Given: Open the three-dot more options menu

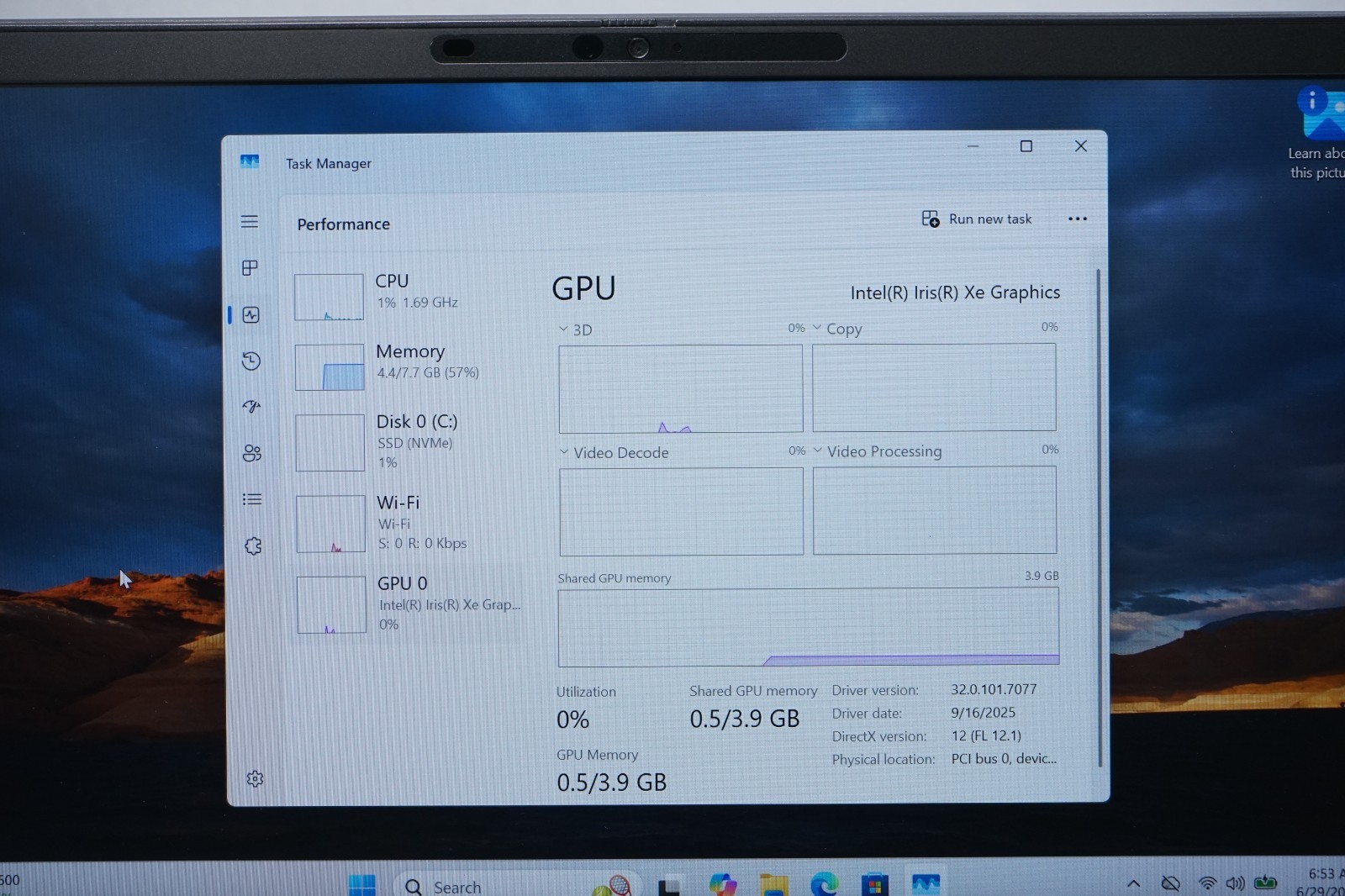Looking at the screenshot, I should [1078, 219].
